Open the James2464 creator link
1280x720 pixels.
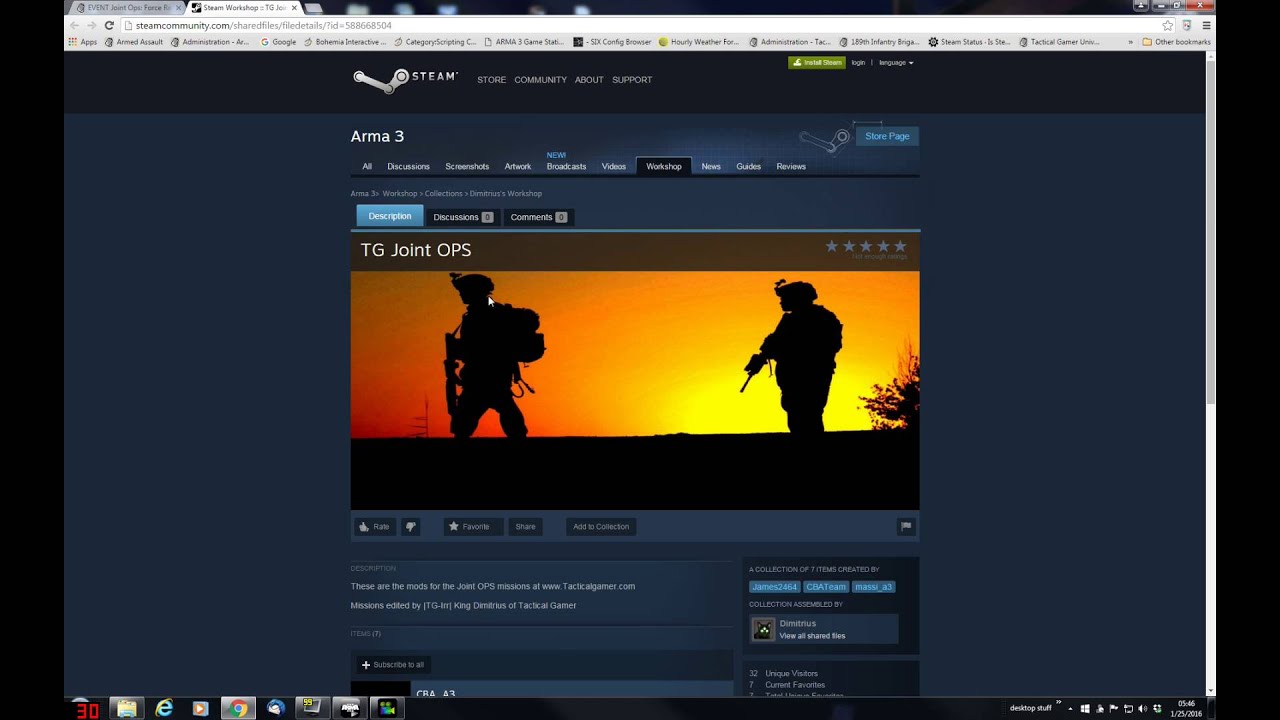point(775,587)
